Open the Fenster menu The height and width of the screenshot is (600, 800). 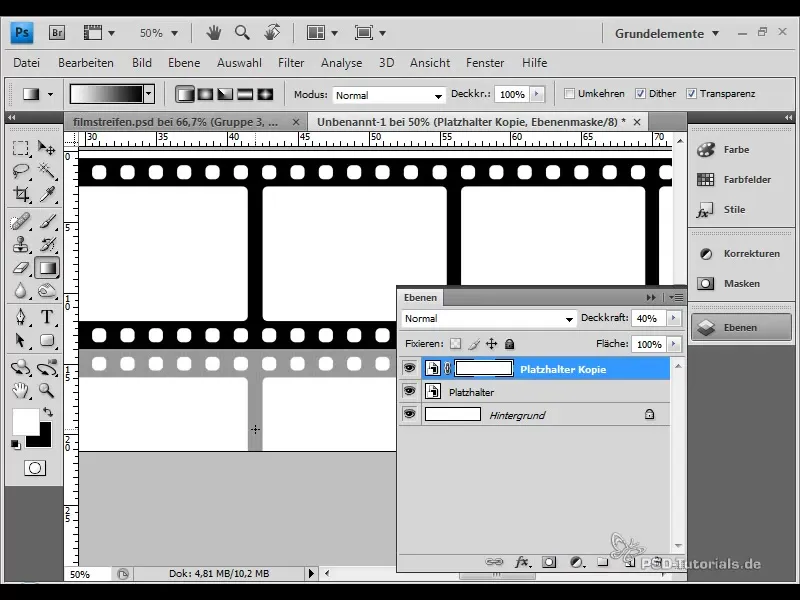click(x=485, y=63)
